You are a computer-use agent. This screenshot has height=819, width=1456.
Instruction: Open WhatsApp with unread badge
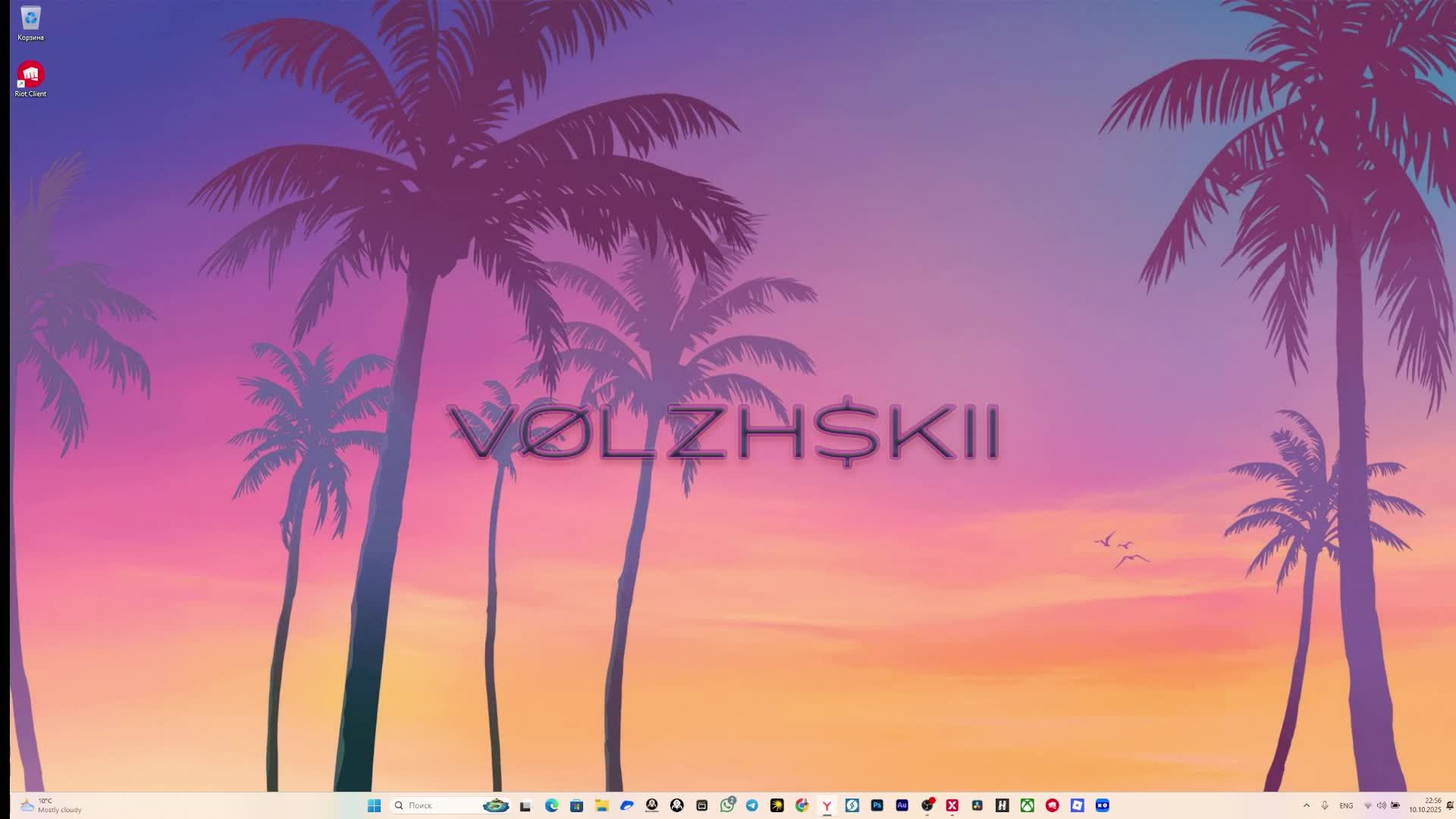(727, 805)
